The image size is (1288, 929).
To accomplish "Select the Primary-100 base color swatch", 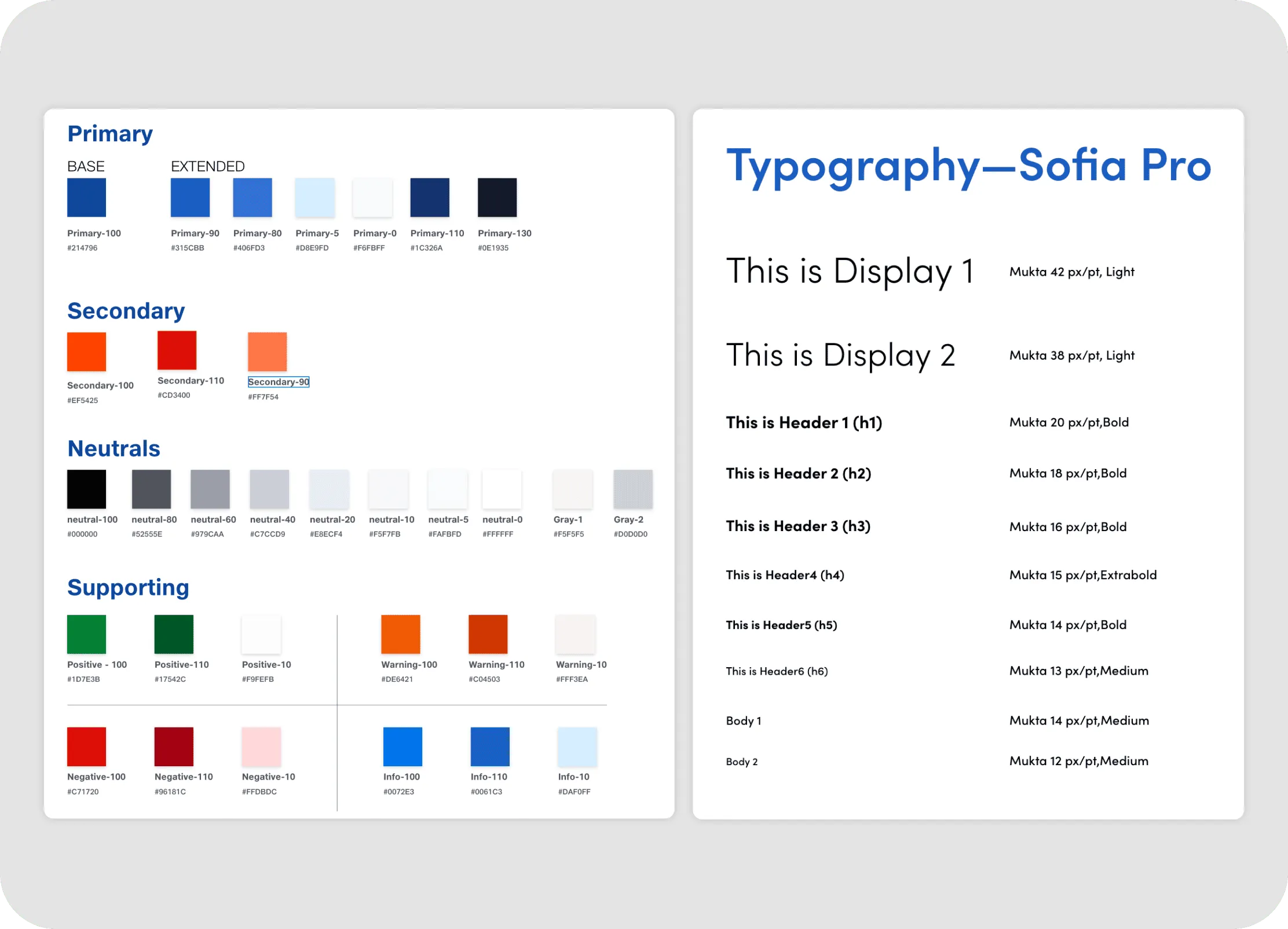I will tap(86, 197).
